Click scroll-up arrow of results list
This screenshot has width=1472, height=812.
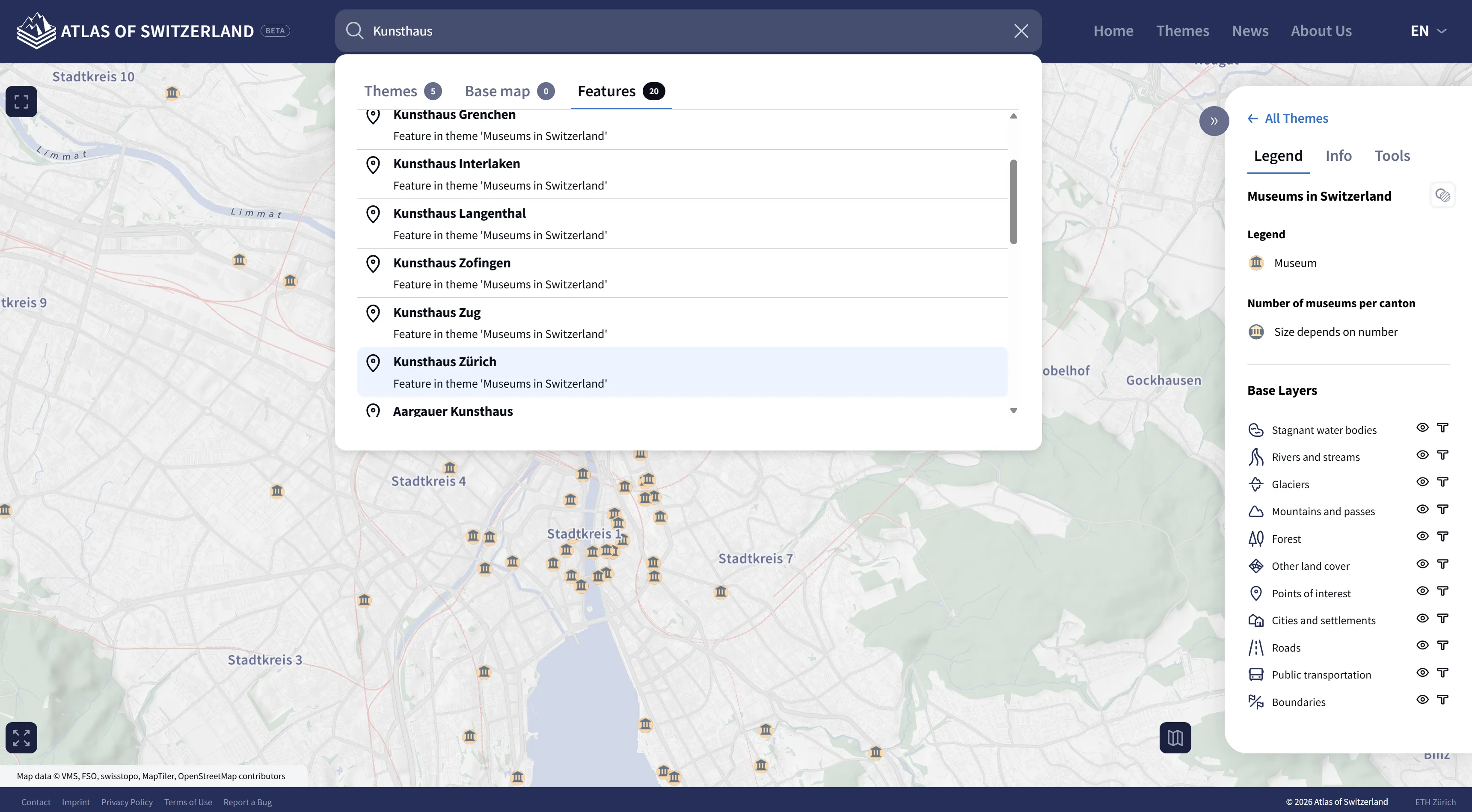1014,116
